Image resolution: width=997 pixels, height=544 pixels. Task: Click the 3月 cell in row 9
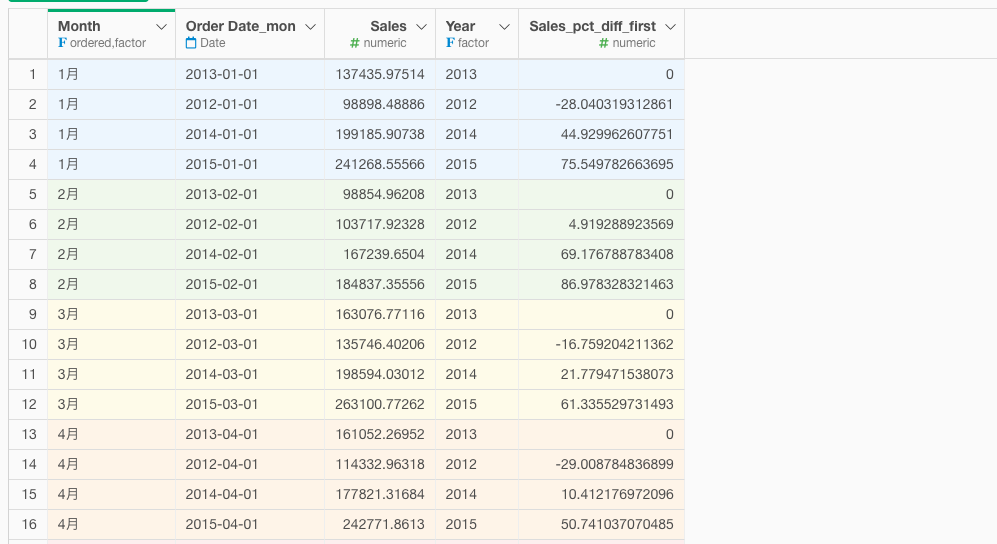[x=111, y=315]
